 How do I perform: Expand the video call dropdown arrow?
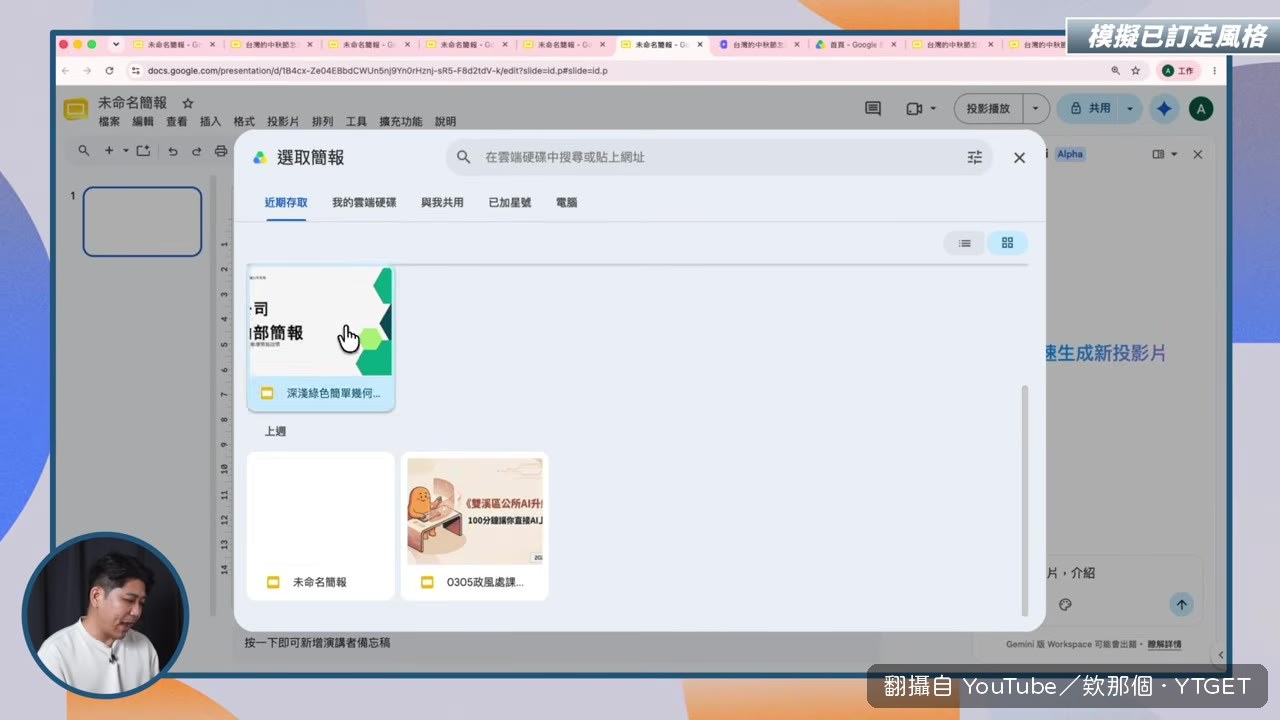click(933, 108)
